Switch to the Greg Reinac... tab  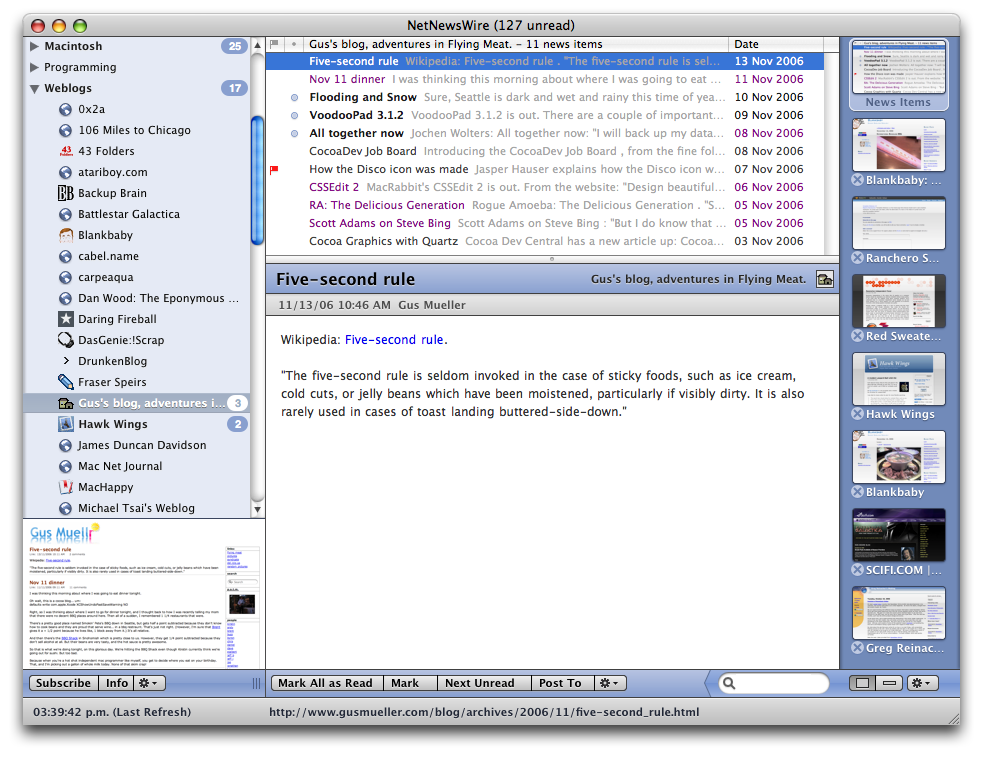coord(898,613)
